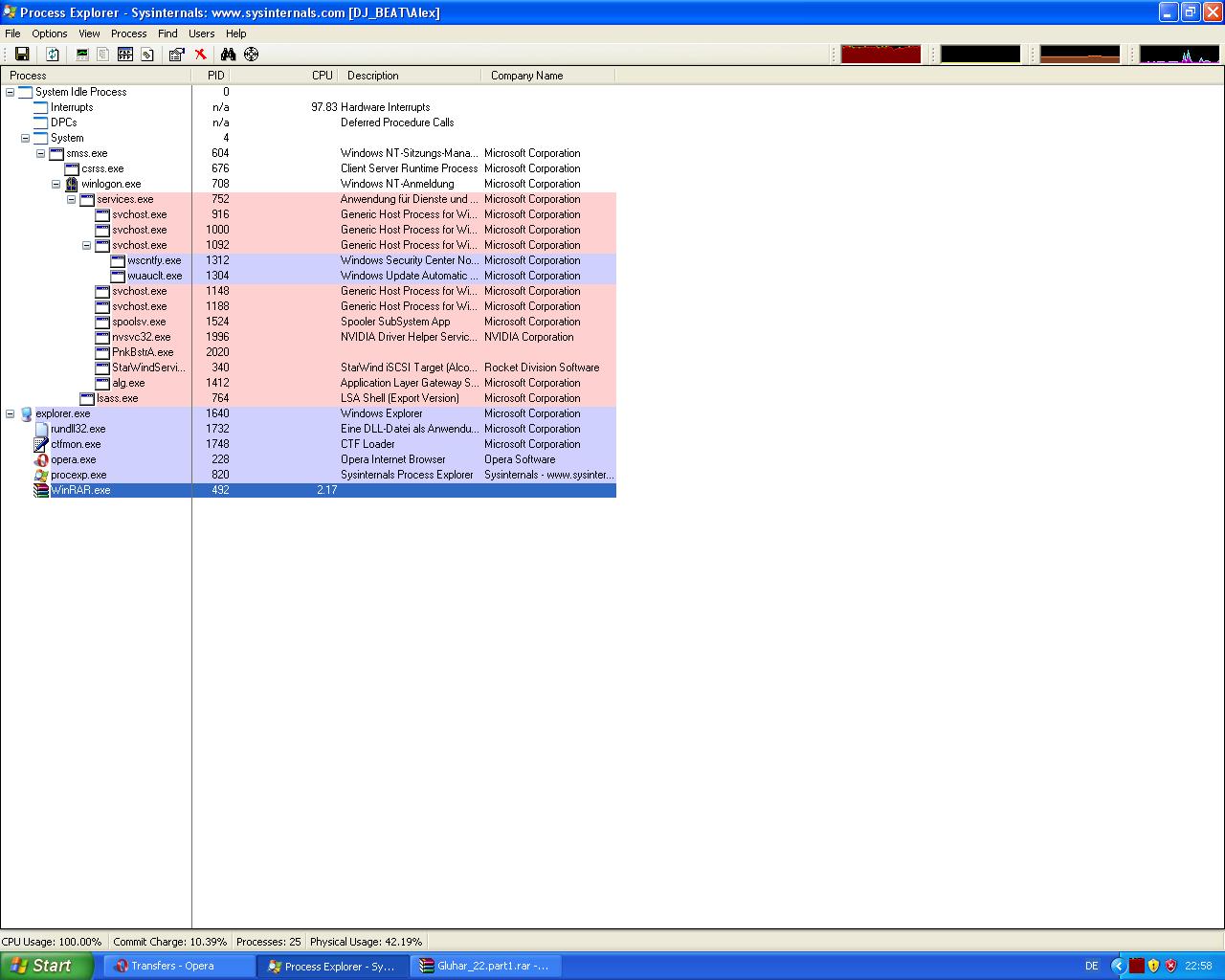The width and height of the screenshot is (1225, 980).
Task: Sort by the PID column header
Action: 211,76
